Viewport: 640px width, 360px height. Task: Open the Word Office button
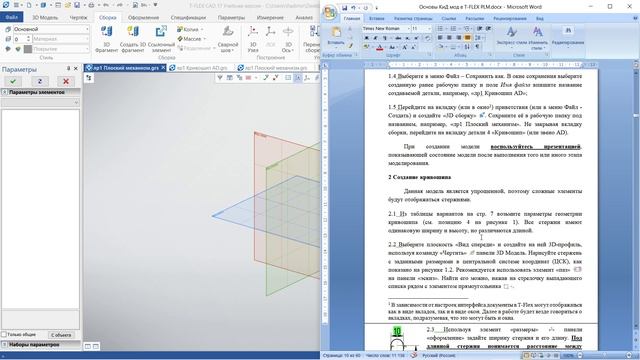(x=329, y=12)
